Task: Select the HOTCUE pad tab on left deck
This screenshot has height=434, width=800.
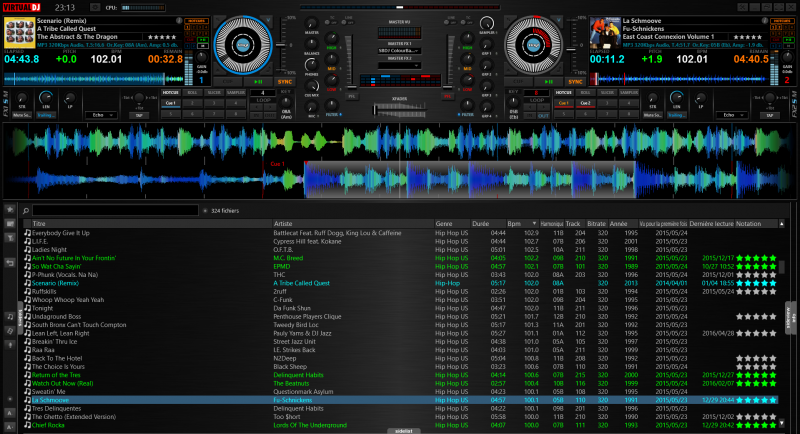Action: (x=170, y=93)
